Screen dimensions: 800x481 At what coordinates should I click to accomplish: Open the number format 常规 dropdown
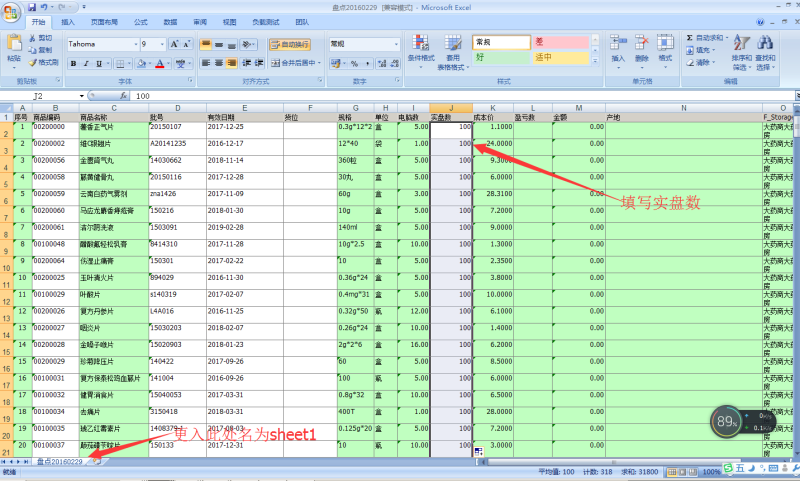[x=396, y=44]
